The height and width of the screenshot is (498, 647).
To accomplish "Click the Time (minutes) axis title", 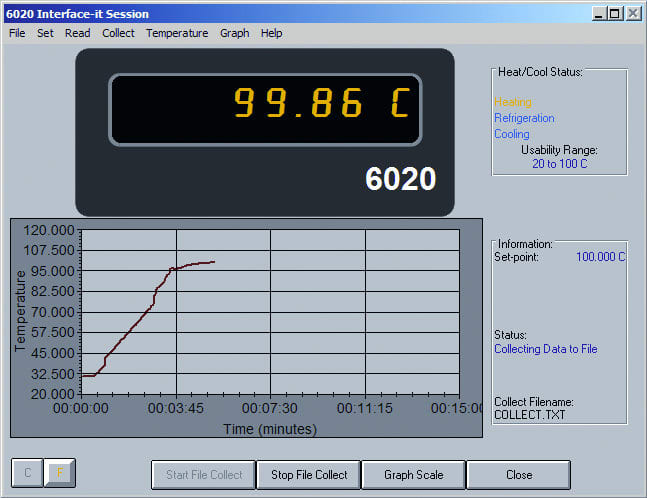I will point(270,429).
